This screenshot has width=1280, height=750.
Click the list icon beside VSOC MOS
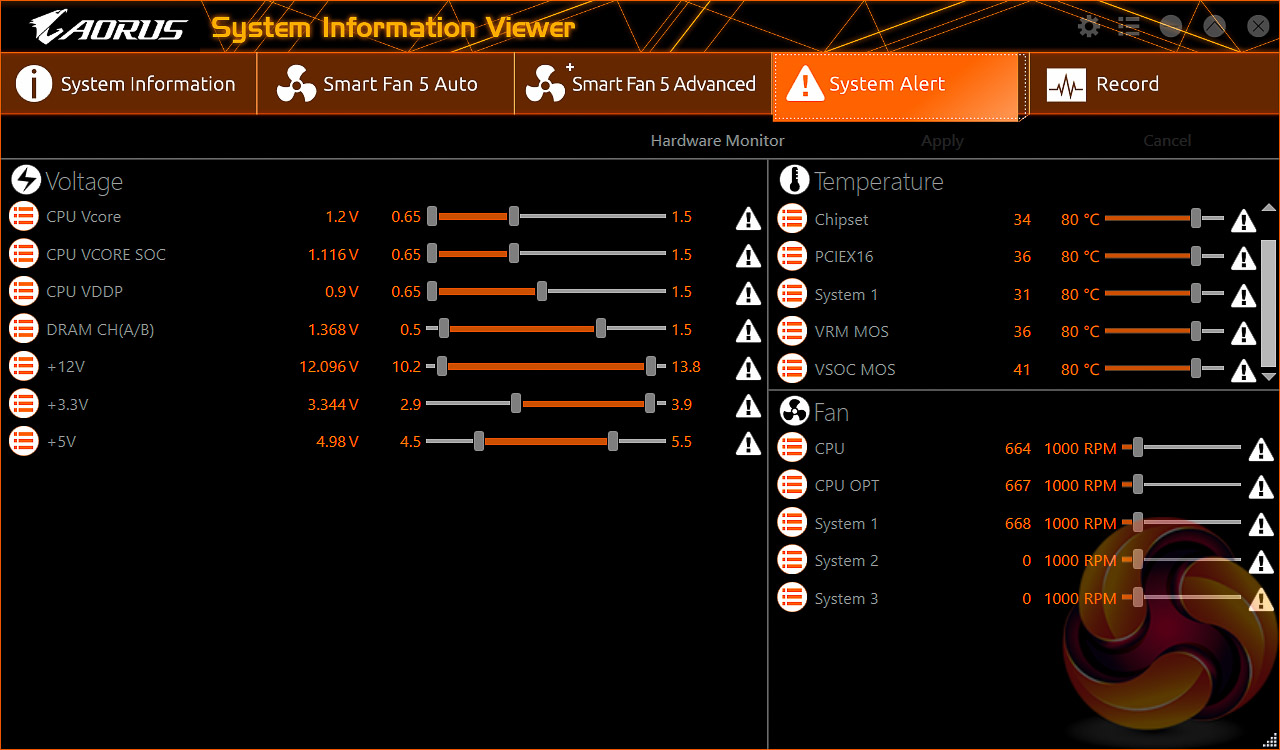pos(792,370)
